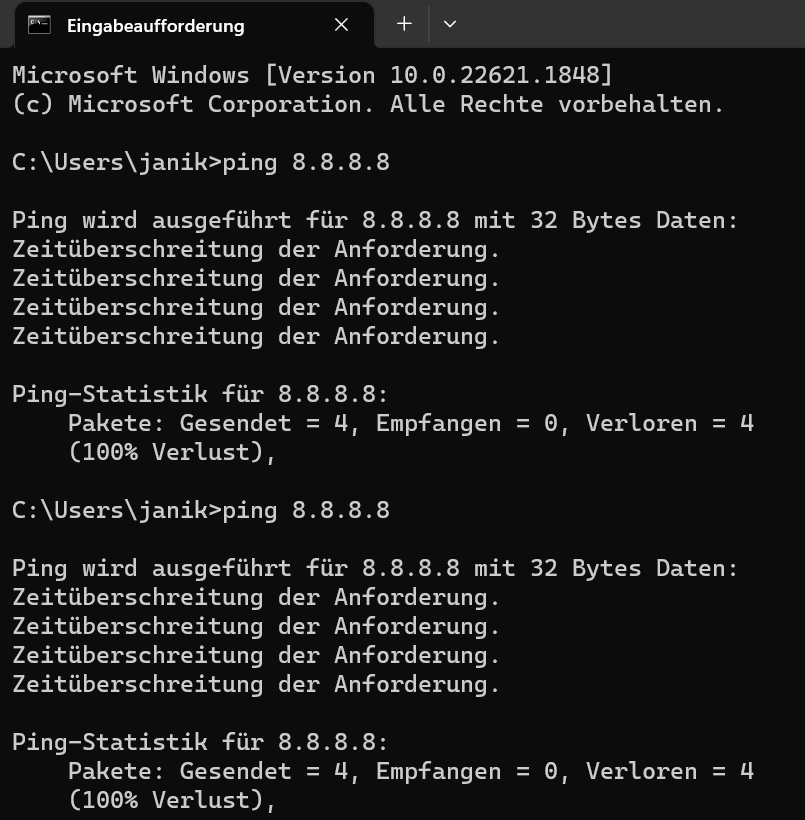Click the command prompt icon on the tab

39,25
